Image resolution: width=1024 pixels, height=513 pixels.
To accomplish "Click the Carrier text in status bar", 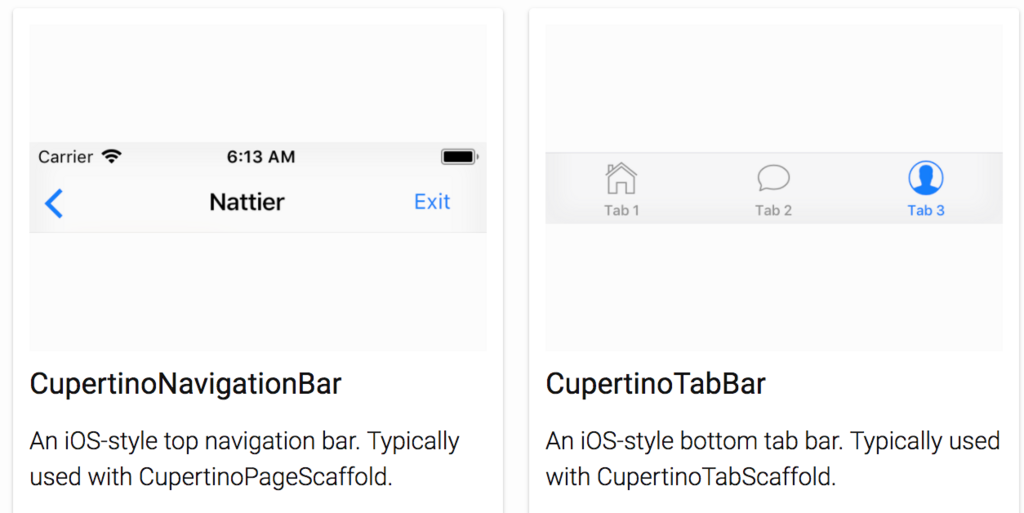I will pos(65,157).
